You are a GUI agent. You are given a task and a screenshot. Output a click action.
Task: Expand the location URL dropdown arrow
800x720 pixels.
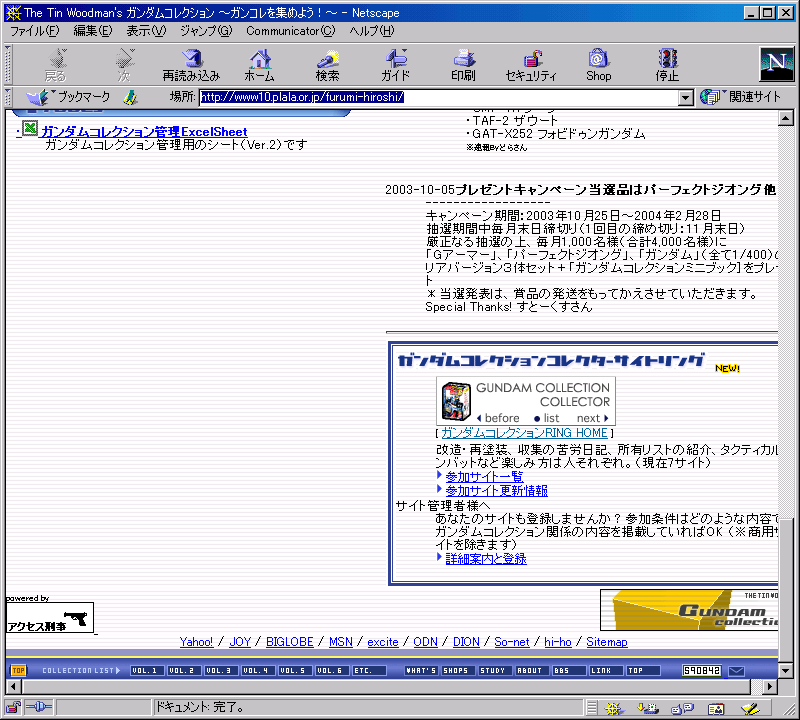pos(686,97)
